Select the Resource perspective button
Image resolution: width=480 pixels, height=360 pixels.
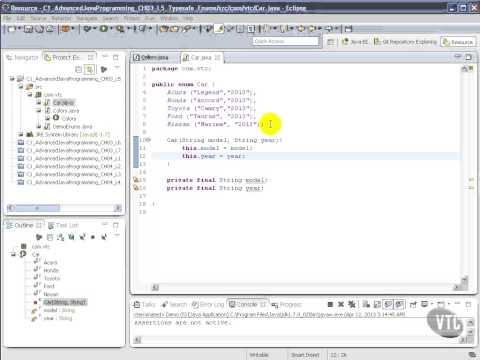pyautogui.click(x=458, y=42)
